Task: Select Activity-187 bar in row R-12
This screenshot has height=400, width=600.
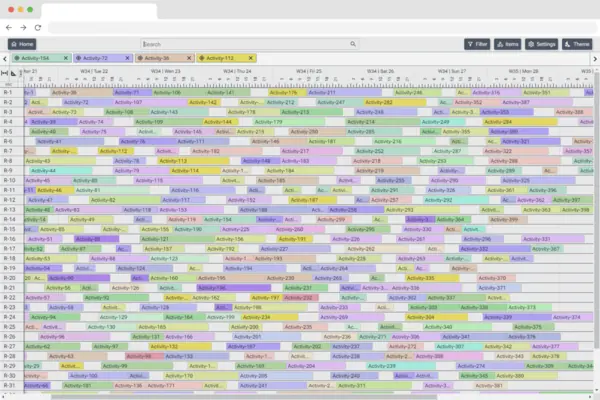Action: coord(313,200)
